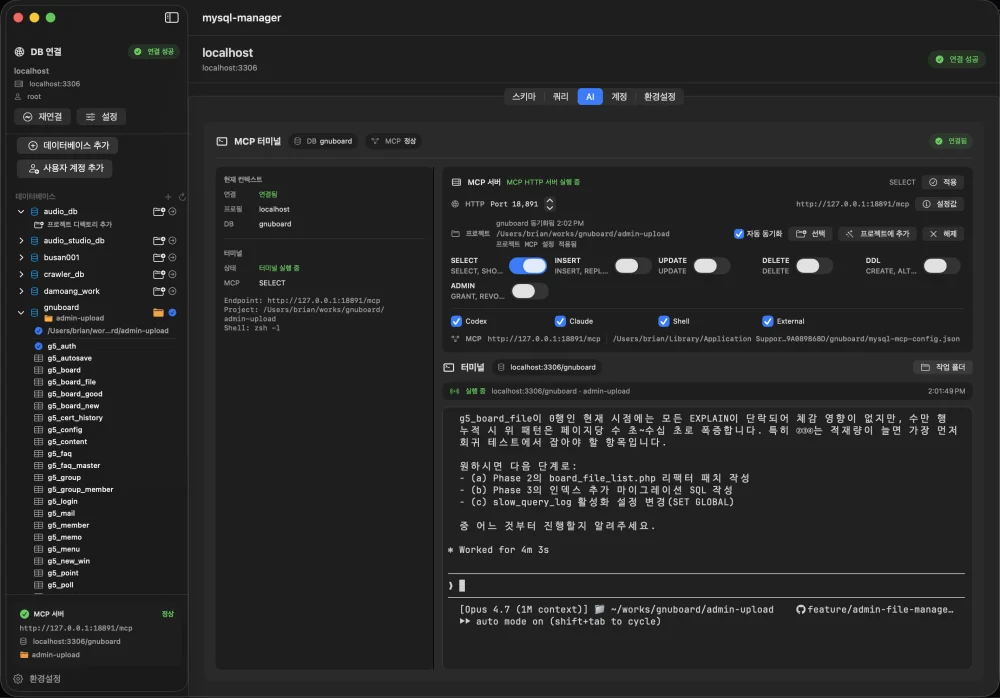The width and height of the screenshot is (1000, 698).
Task: Uncheck the Codex checkbox
Action: pyautogui.click(x=457, y=321)
